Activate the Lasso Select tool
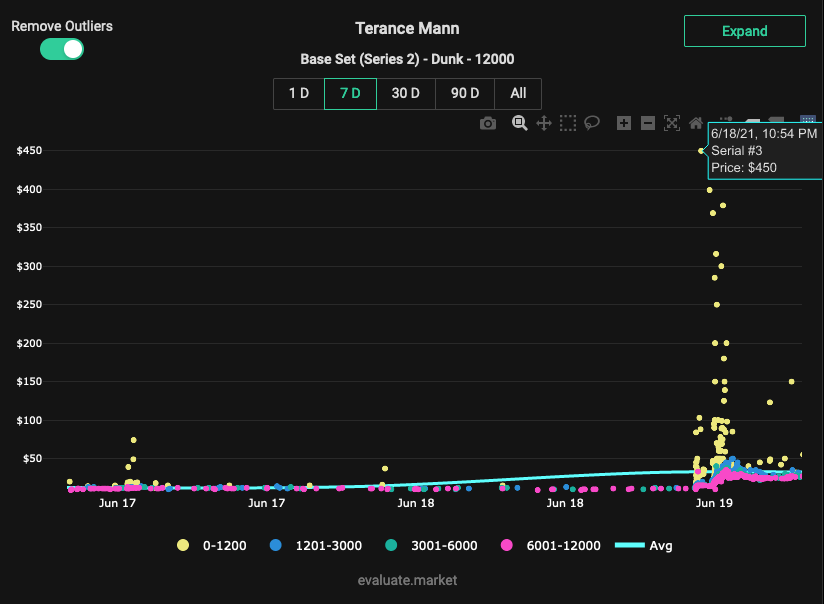The image size is (824, 604). 592,123
